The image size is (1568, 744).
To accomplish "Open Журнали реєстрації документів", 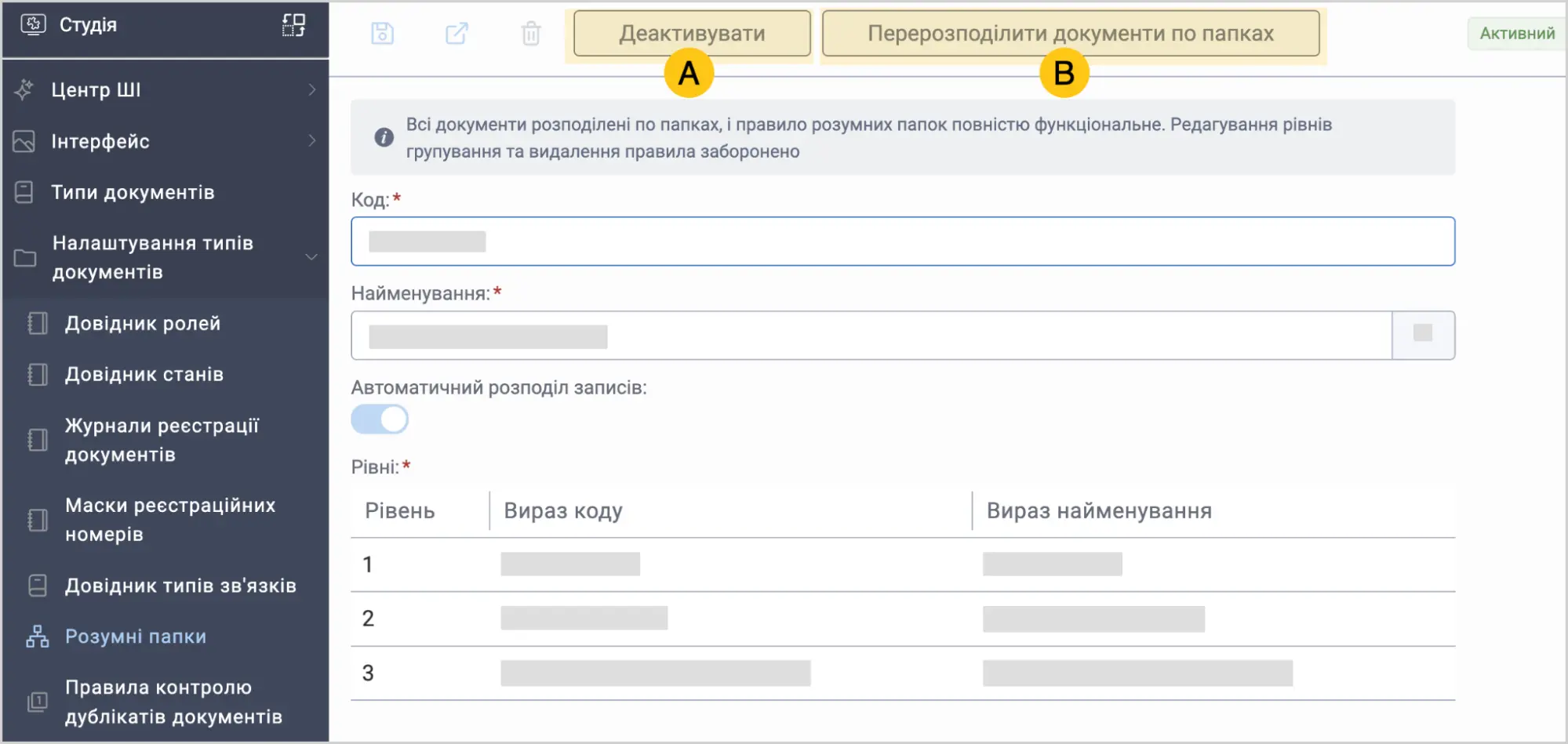I will pos(166,440).
